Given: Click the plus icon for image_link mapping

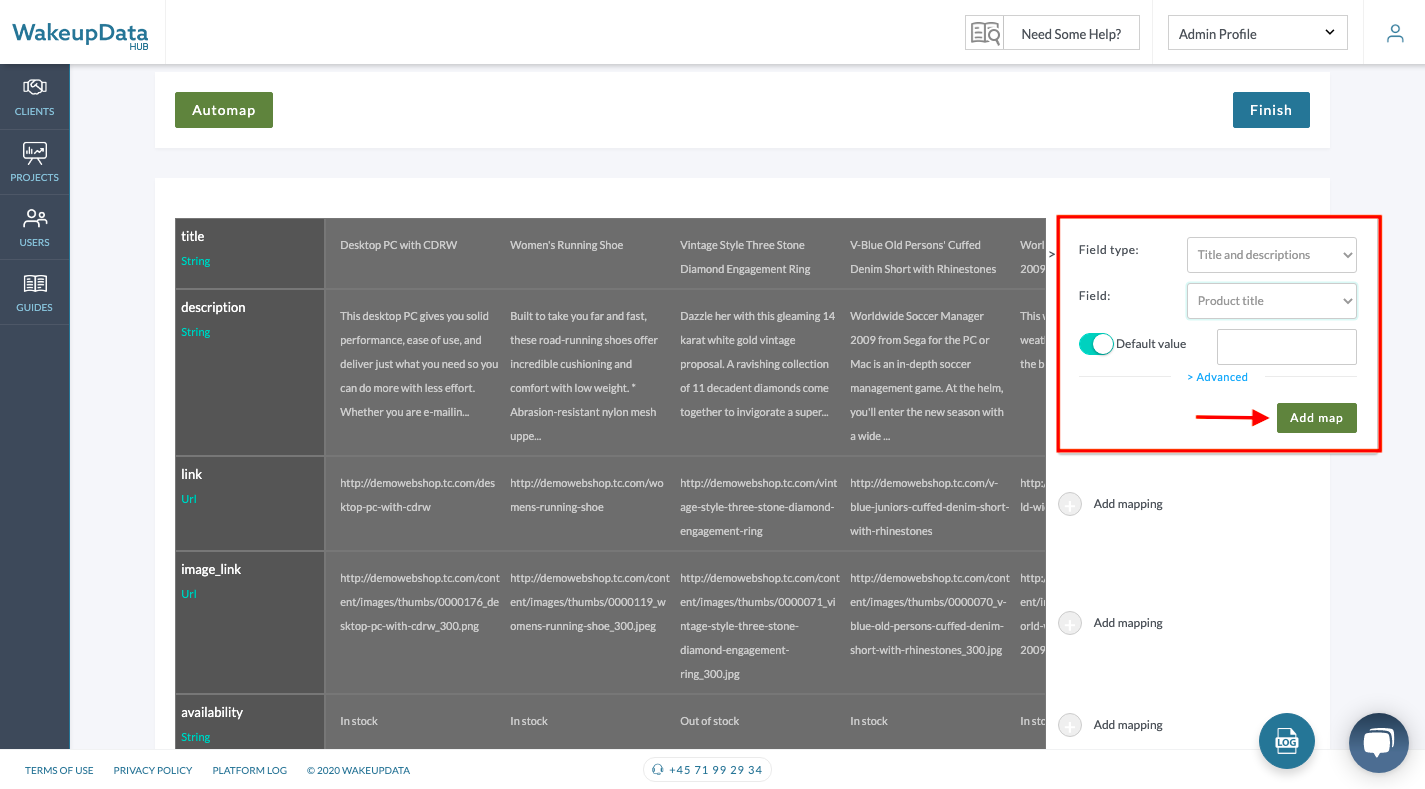Looking at the screenshot, I should click(x=1070, y=623).
